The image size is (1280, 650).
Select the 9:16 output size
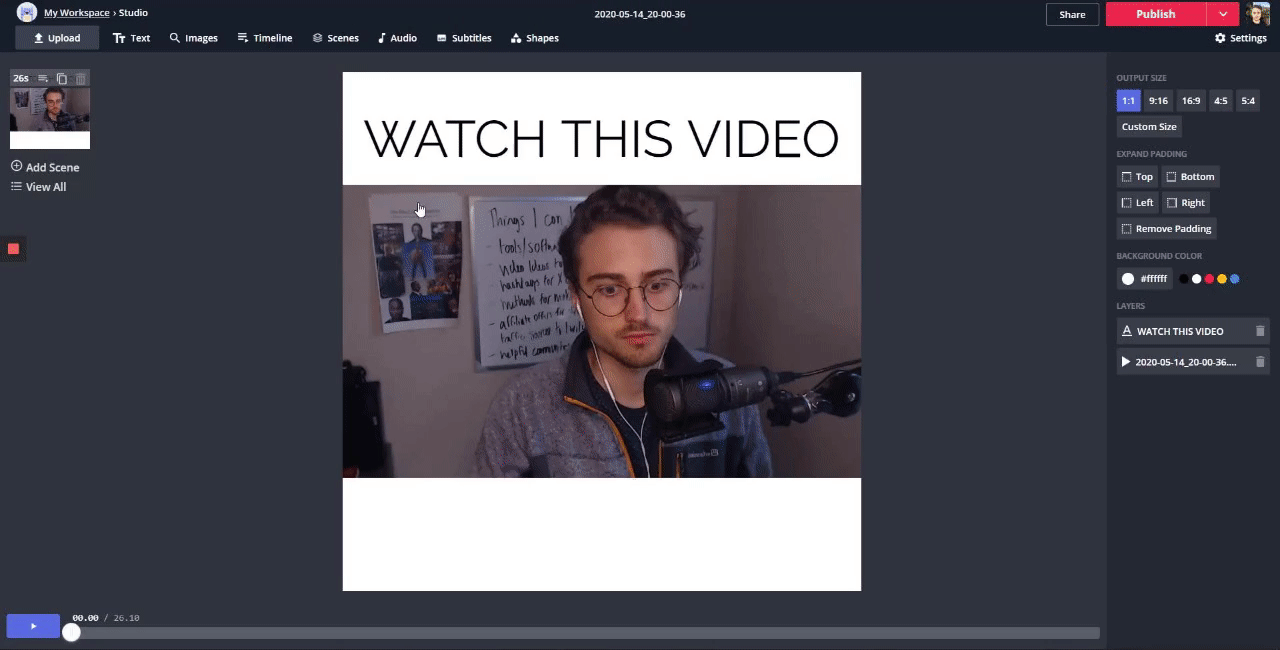[x=1158, y=100]
